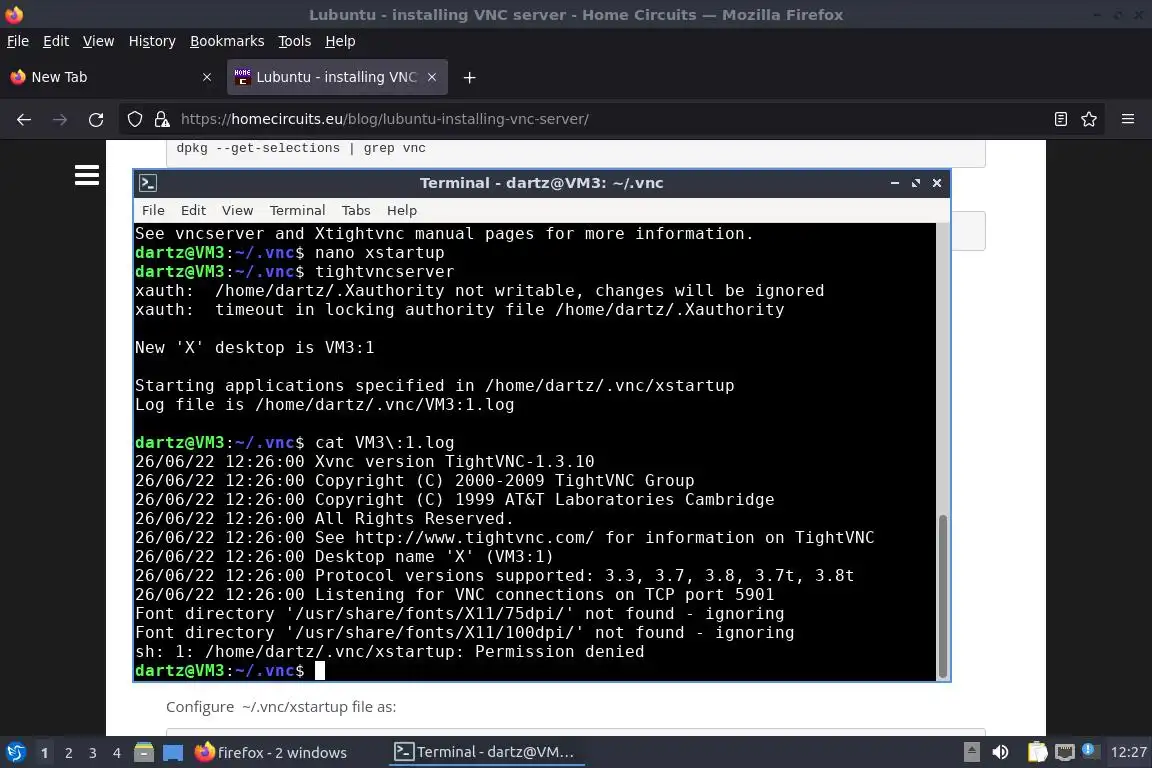Open Firefox Bookmarks menu

tap(227, 41)
